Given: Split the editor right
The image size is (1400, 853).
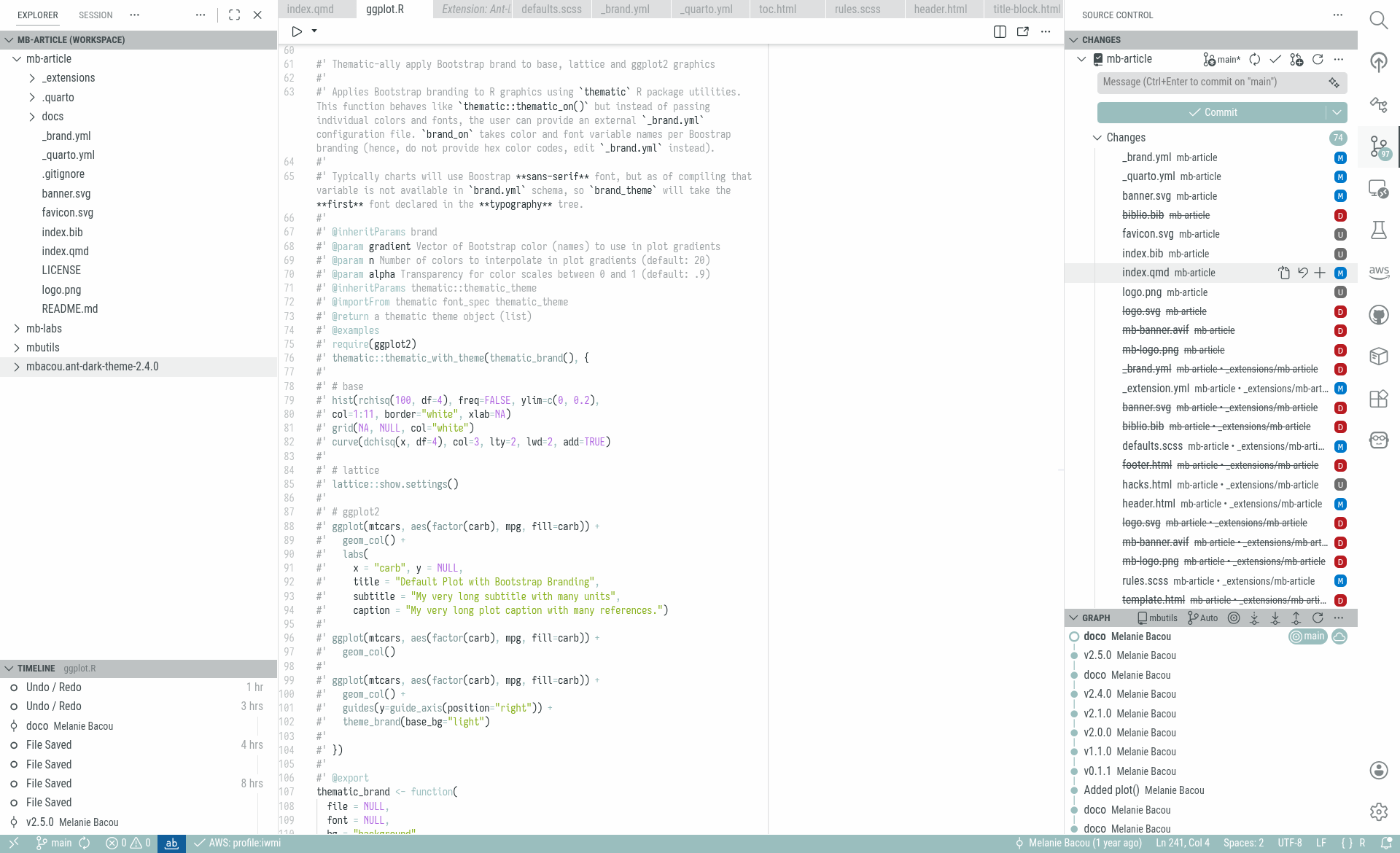Looking at the screenshot, I should pos(1000,31).
